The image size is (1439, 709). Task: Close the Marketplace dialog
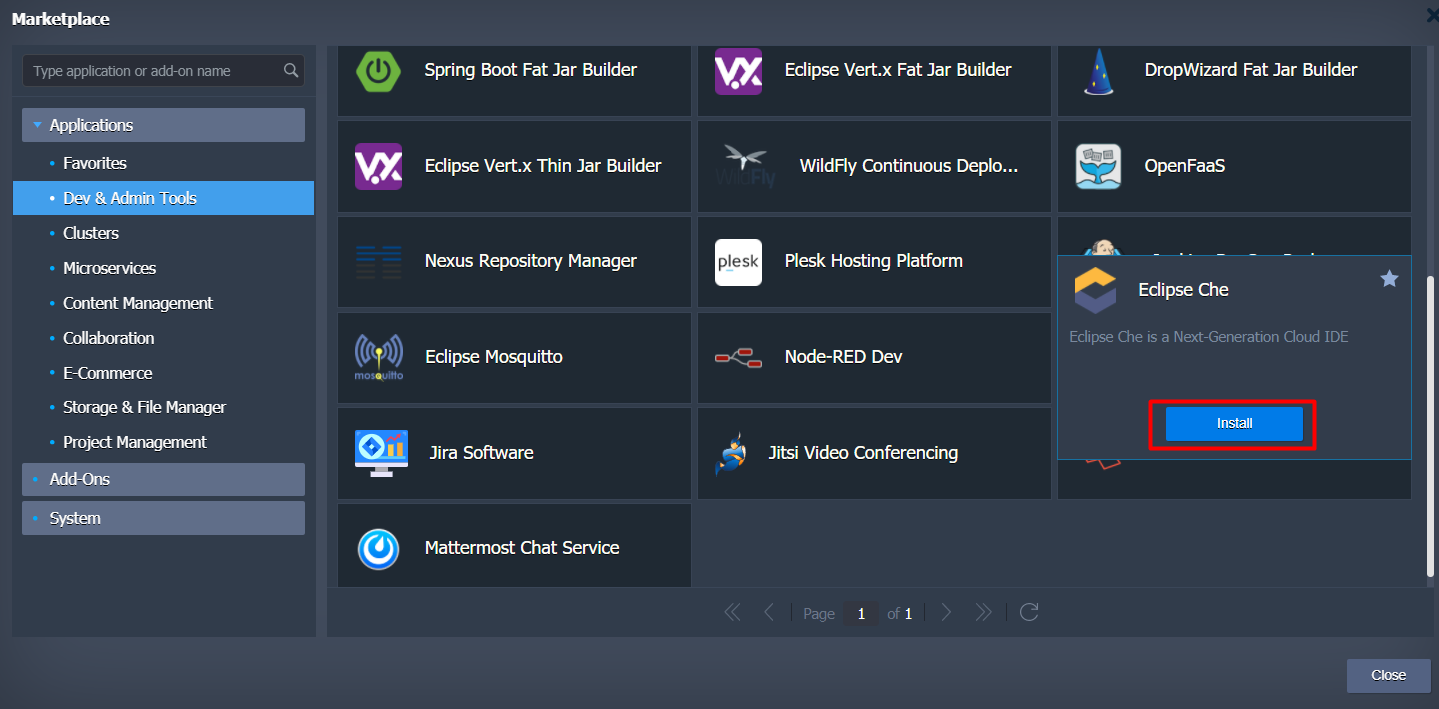pyautogui.click(x=1388, y=675)
